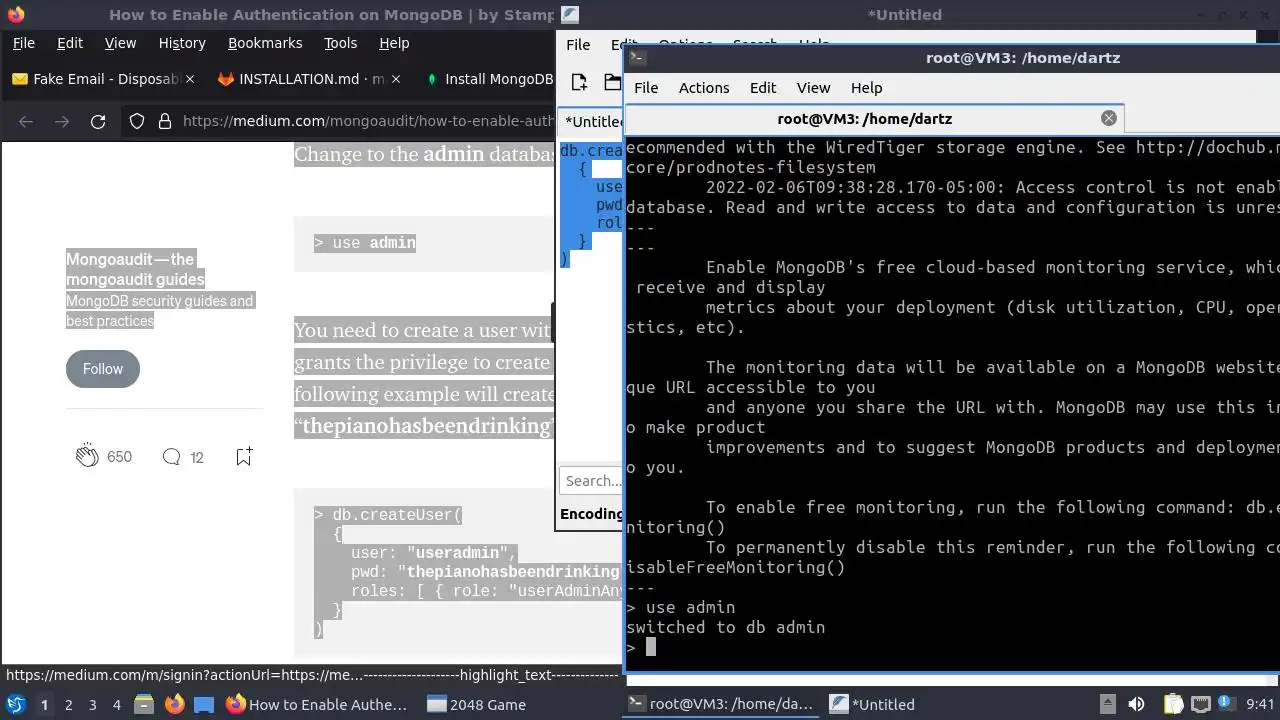1280x720 pixels.
Task: Focus Firefox window from taskbar
Action: (x=317, y=704)
